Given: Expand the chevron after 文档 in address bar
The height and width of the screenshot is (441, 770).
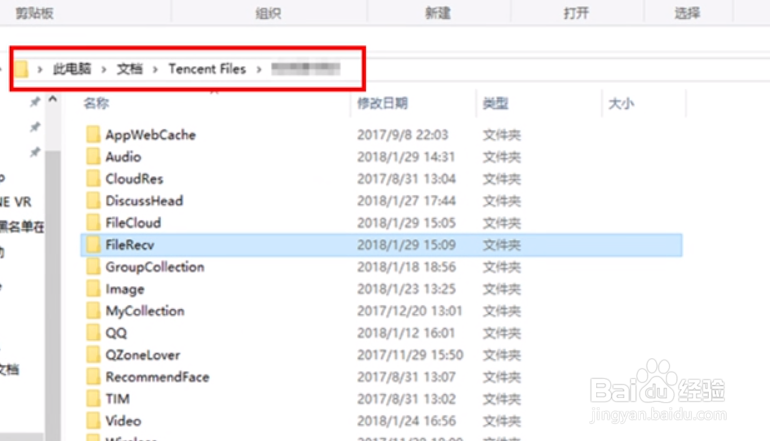Looking at the screenshot, I should [155, 69].
